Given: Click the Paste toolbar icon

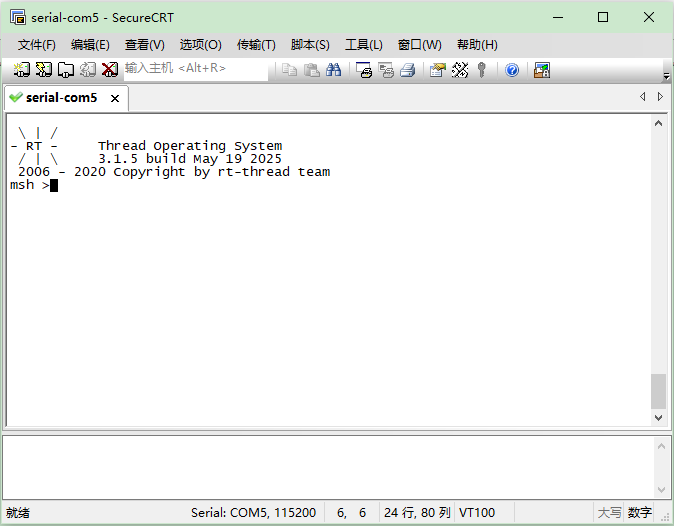Looking at the screenshot, I should 312,70.
